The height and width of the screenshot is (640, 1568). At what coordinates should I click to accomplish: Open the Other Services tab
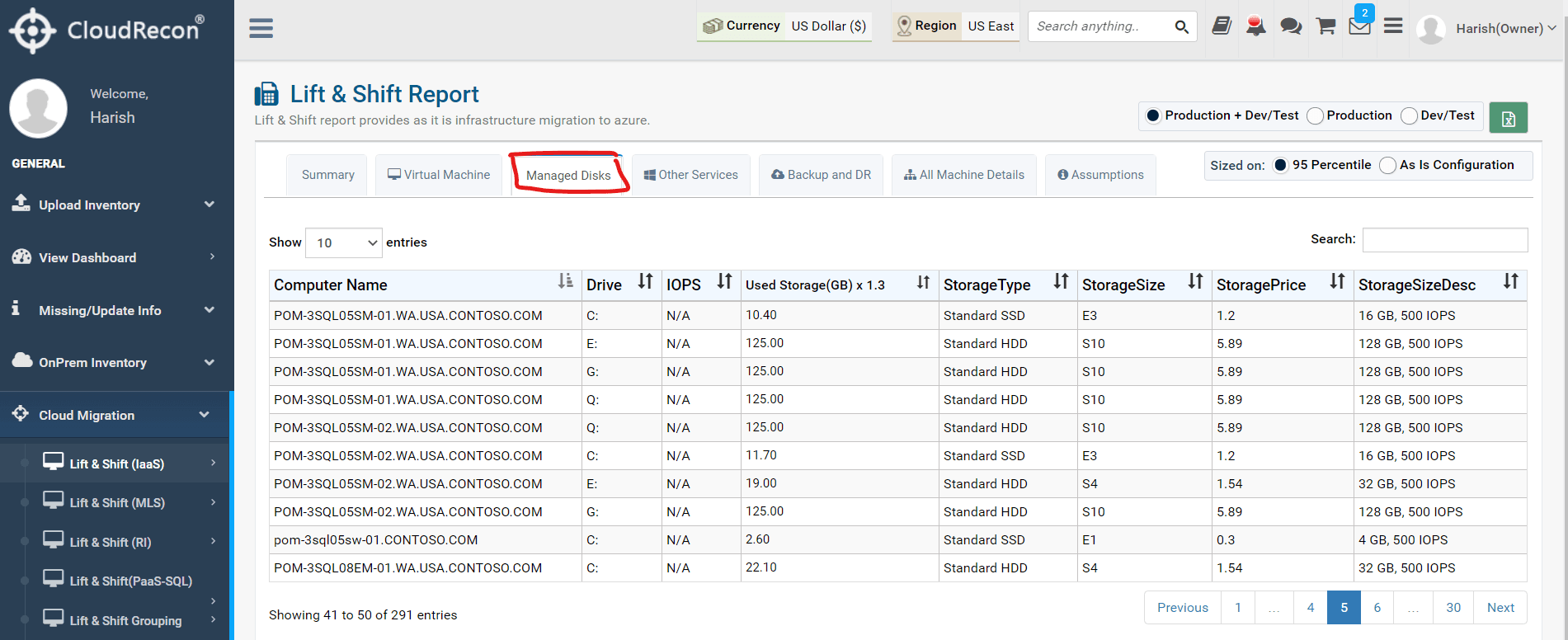click(x=691, y=175)
